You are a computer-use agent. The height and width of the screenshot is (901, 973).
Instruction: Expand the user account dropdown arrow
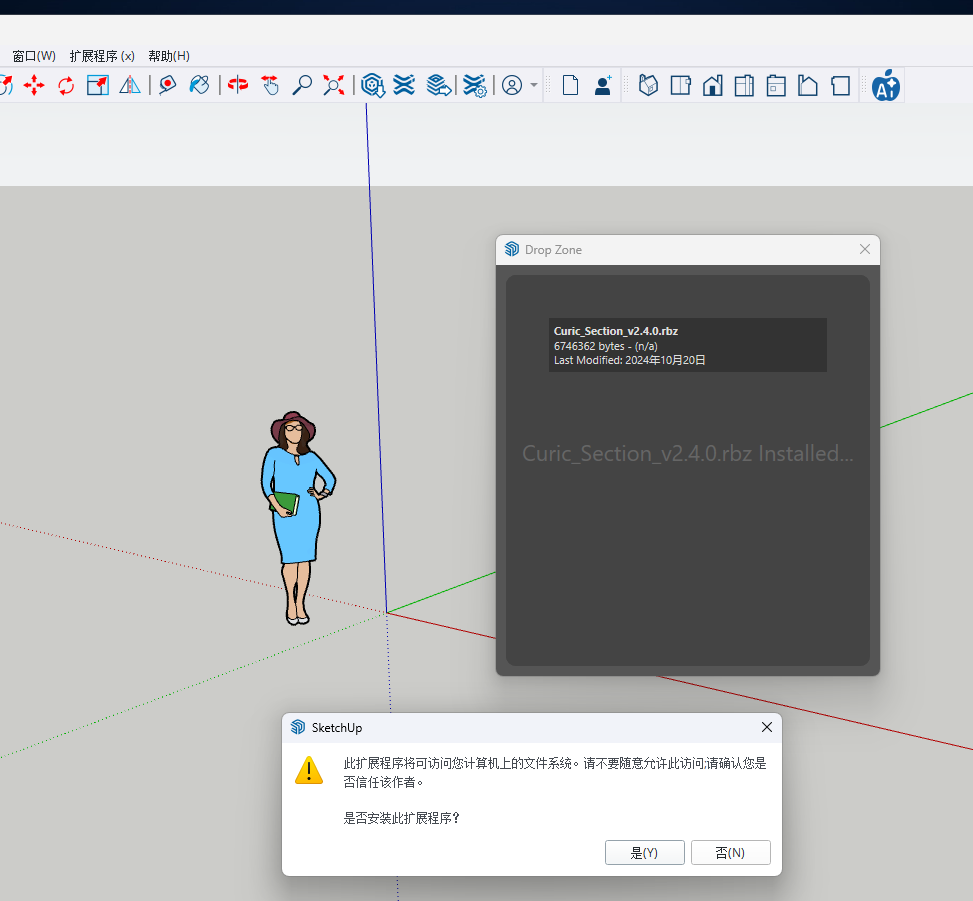tap(534, 85)
